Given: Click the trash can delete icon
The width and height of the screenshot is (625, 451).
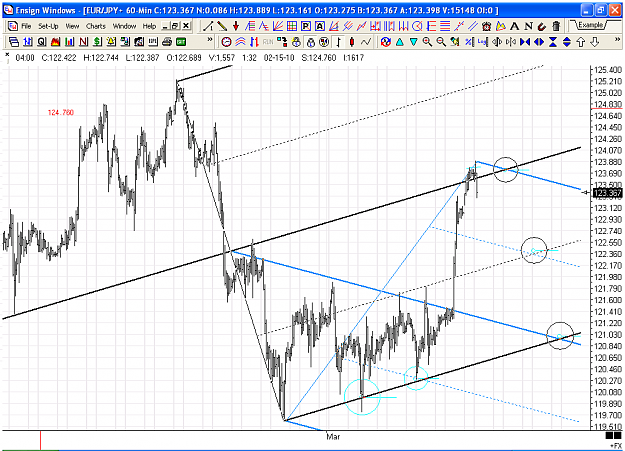Looking at the screenshot, I should [x=556, y=26].
